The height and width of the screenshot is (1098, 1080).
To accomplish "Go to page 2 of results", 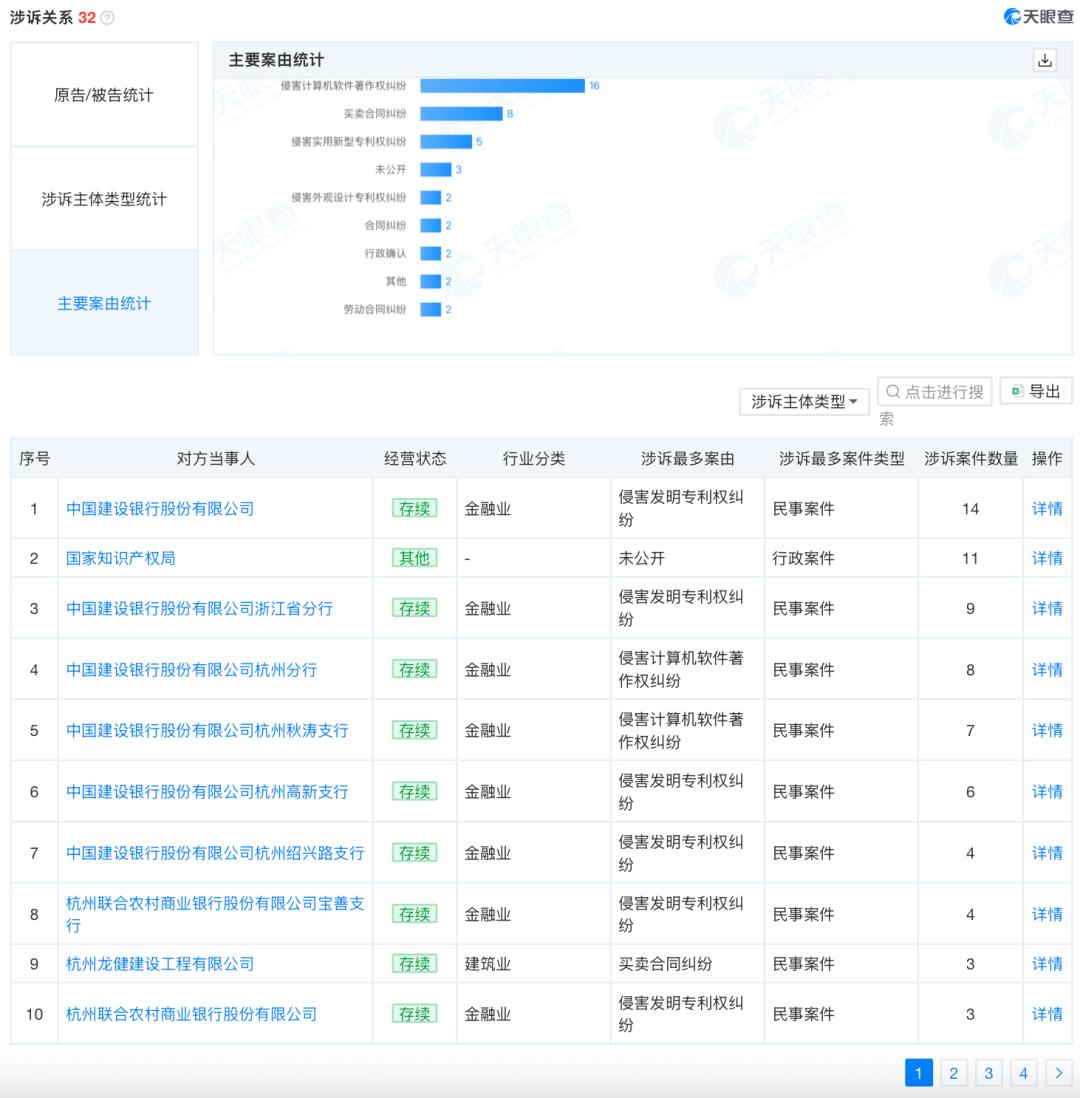I will [x=953, y=1073].
